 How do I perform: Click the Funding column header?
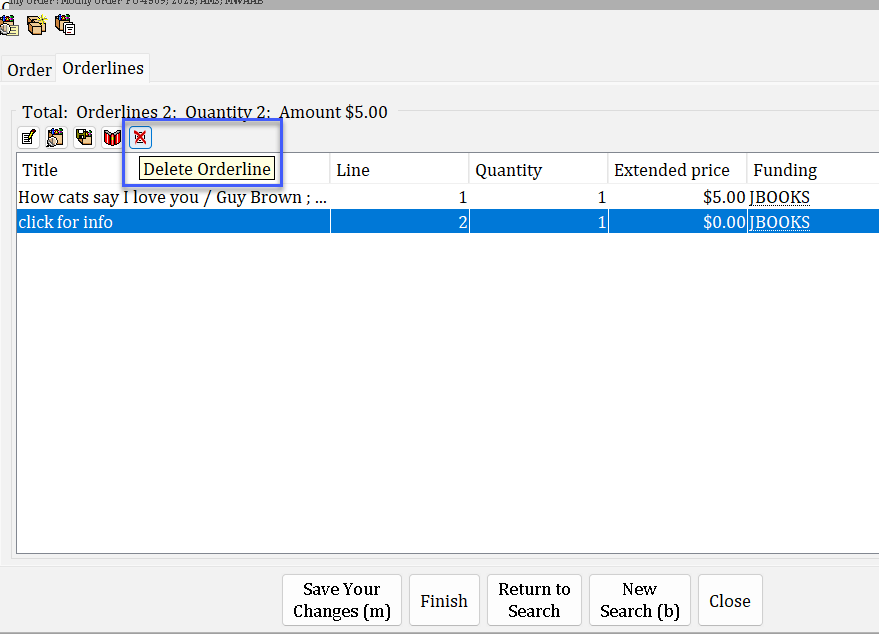pos(785,170)
